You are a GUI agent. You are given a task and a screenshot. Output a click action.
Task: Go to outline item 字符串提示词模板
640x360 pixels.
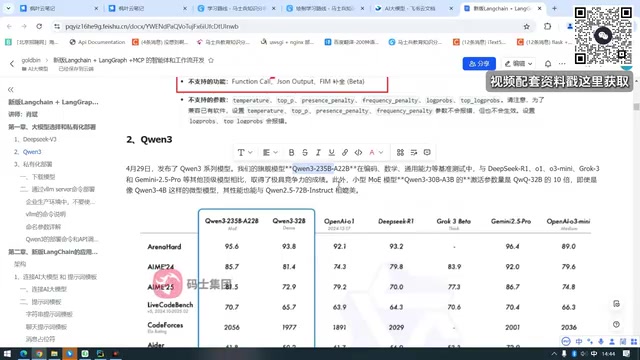pos(49,314)
